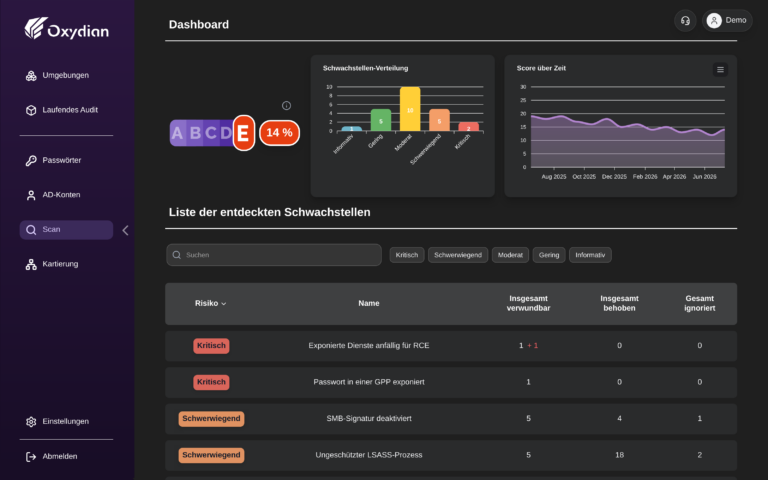The height and width of the screenshot is (480, 768).
Task: Open Kartierung network icon
Action: (31, 264)
